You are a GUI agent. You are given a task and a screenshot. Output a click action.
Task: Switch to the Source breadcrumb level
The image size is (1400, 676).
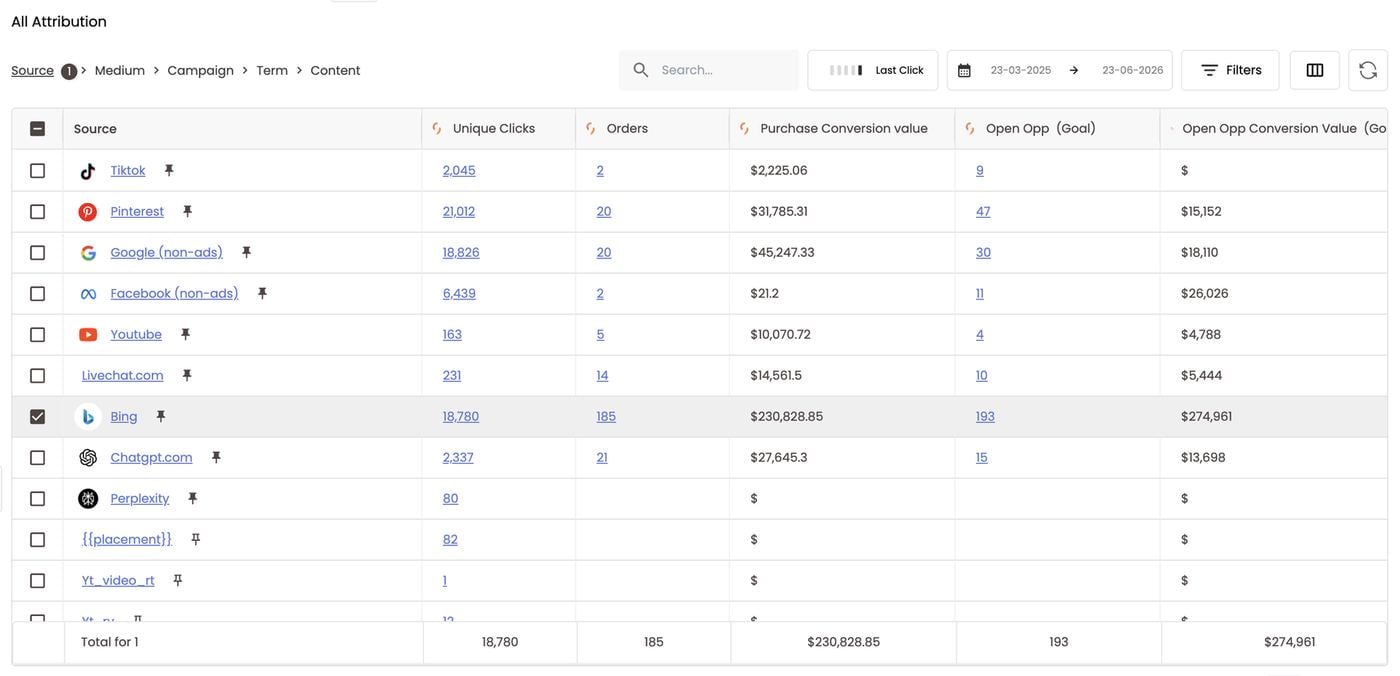click(x=32, y=70)
